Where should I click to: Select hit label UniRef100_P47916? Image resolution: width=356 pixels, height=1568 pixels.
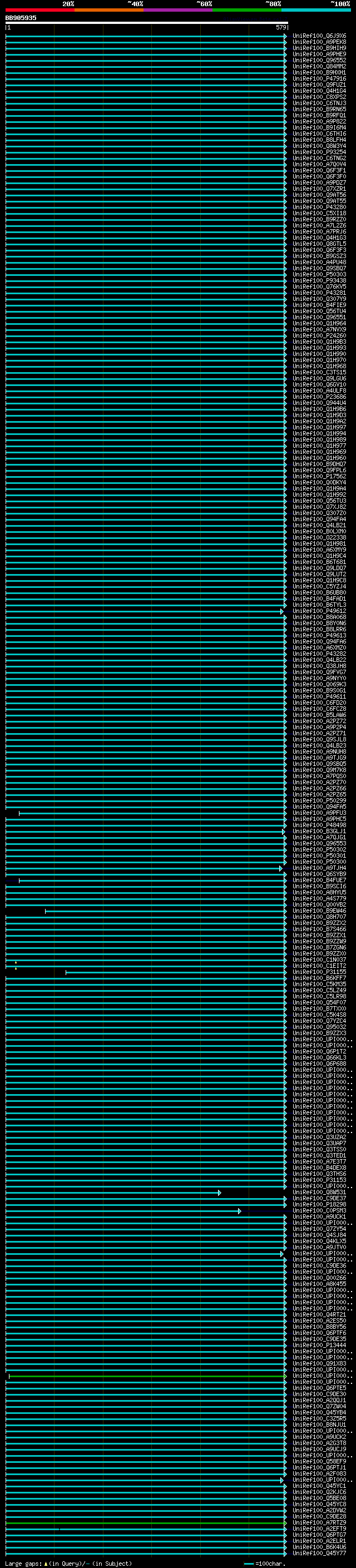click(x=319, y=78)
